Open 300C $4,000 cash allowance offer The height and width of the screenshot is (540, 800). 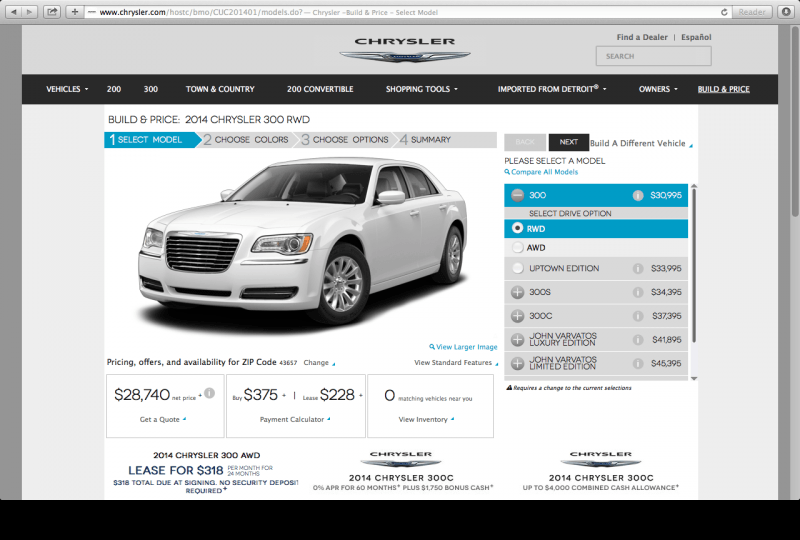click(601, 471)
